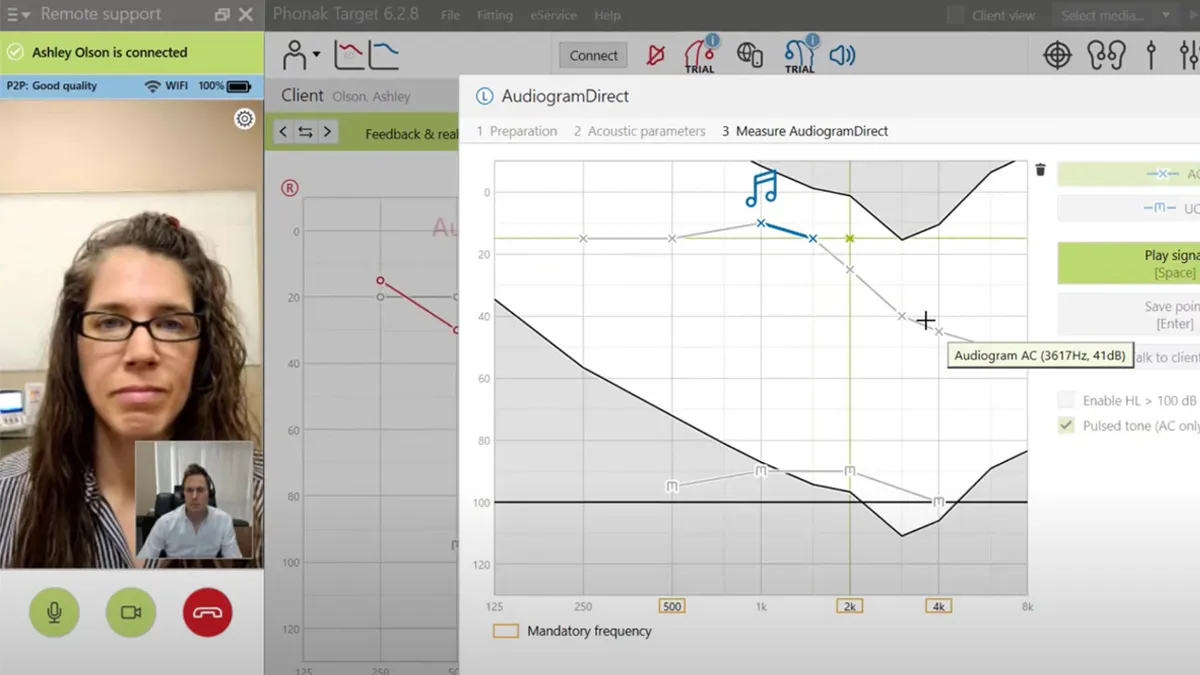Uncheck the Pulsed tone checkbox
Screen dimensions: 1200x675
click(1067, 426)
